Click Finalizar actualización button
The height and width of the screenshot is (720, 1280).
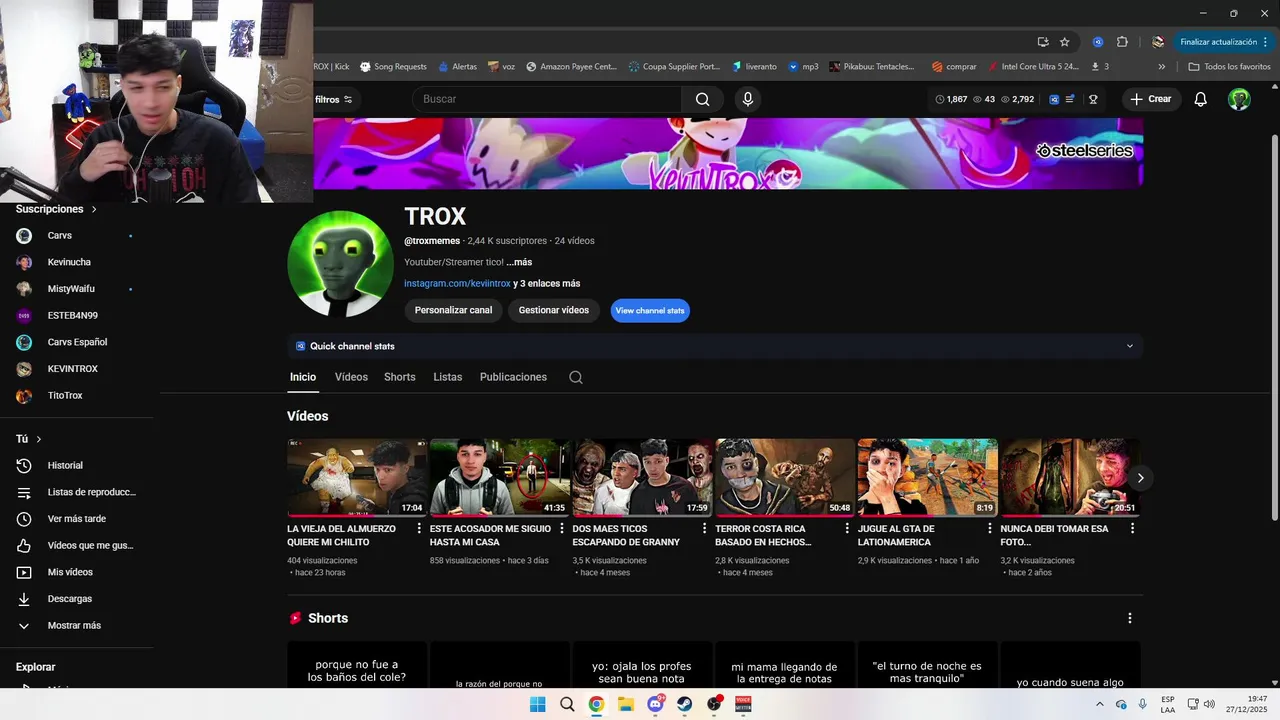(x=1224, y=42)
